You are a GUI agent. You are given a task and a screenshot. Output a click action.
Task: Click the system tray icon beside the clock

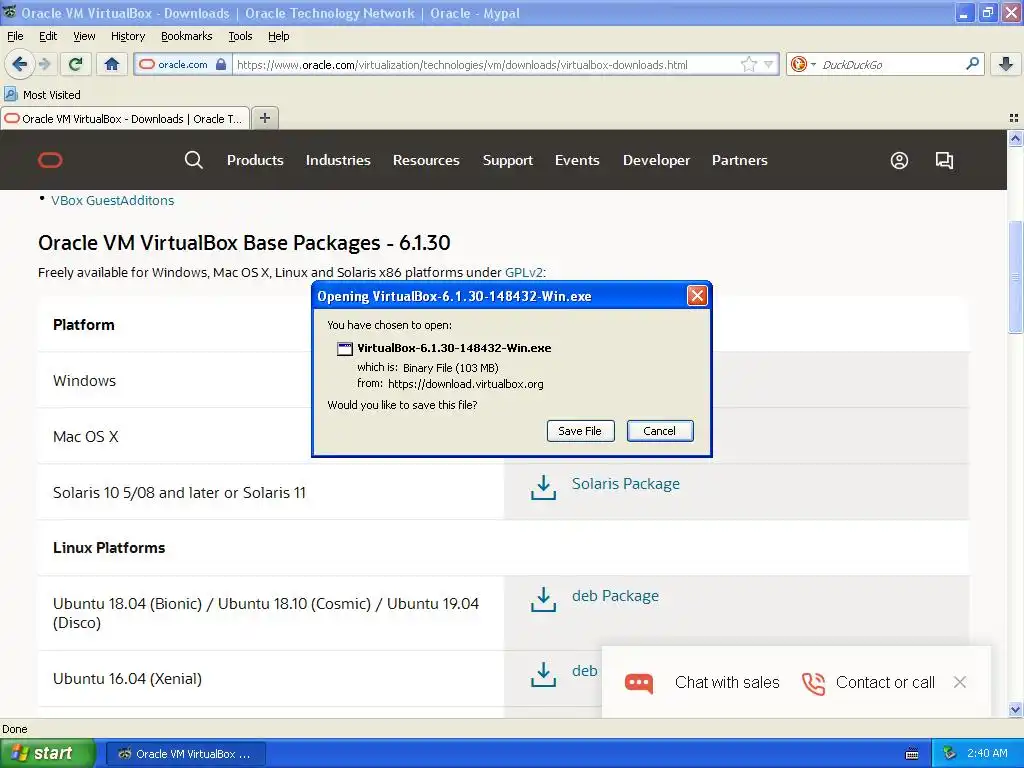coord(950,754)
